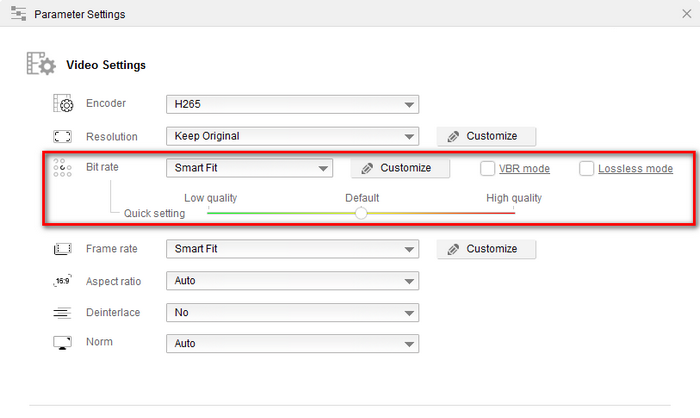Viewport: 700px width, 418px height.
Task: Click the Quick setting quality slider handle
Action: [361, 213]
